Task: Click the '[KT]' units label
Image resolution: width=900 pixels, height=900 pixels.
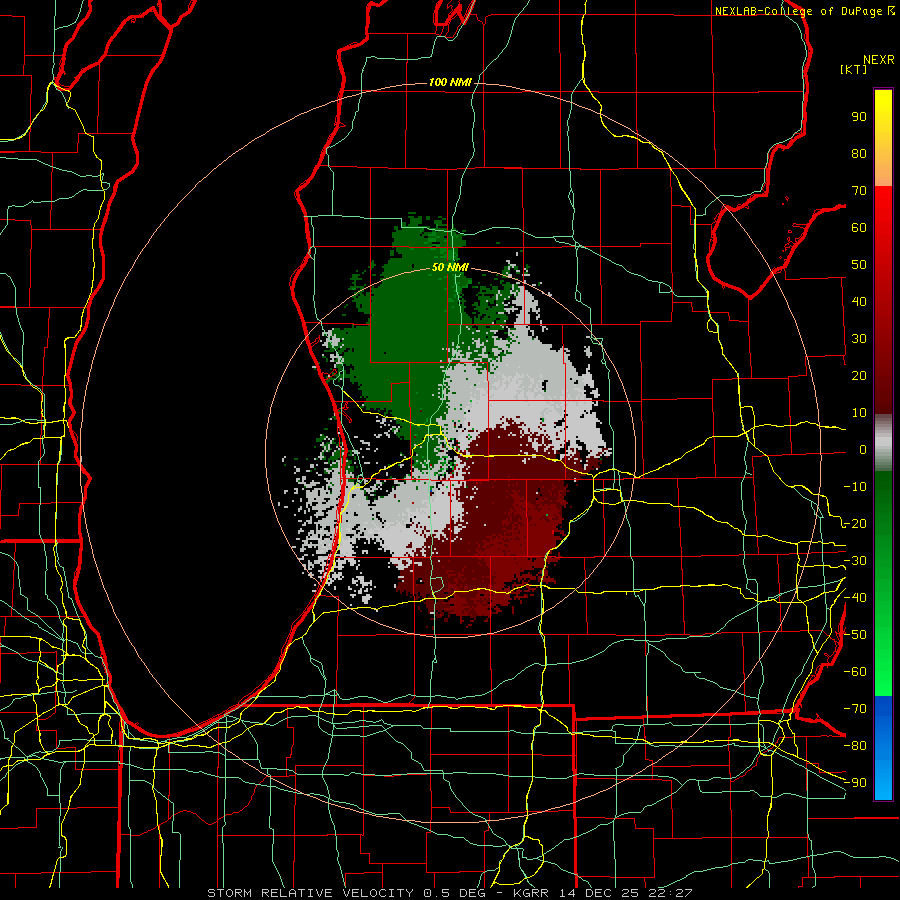Action: point(854,69)
